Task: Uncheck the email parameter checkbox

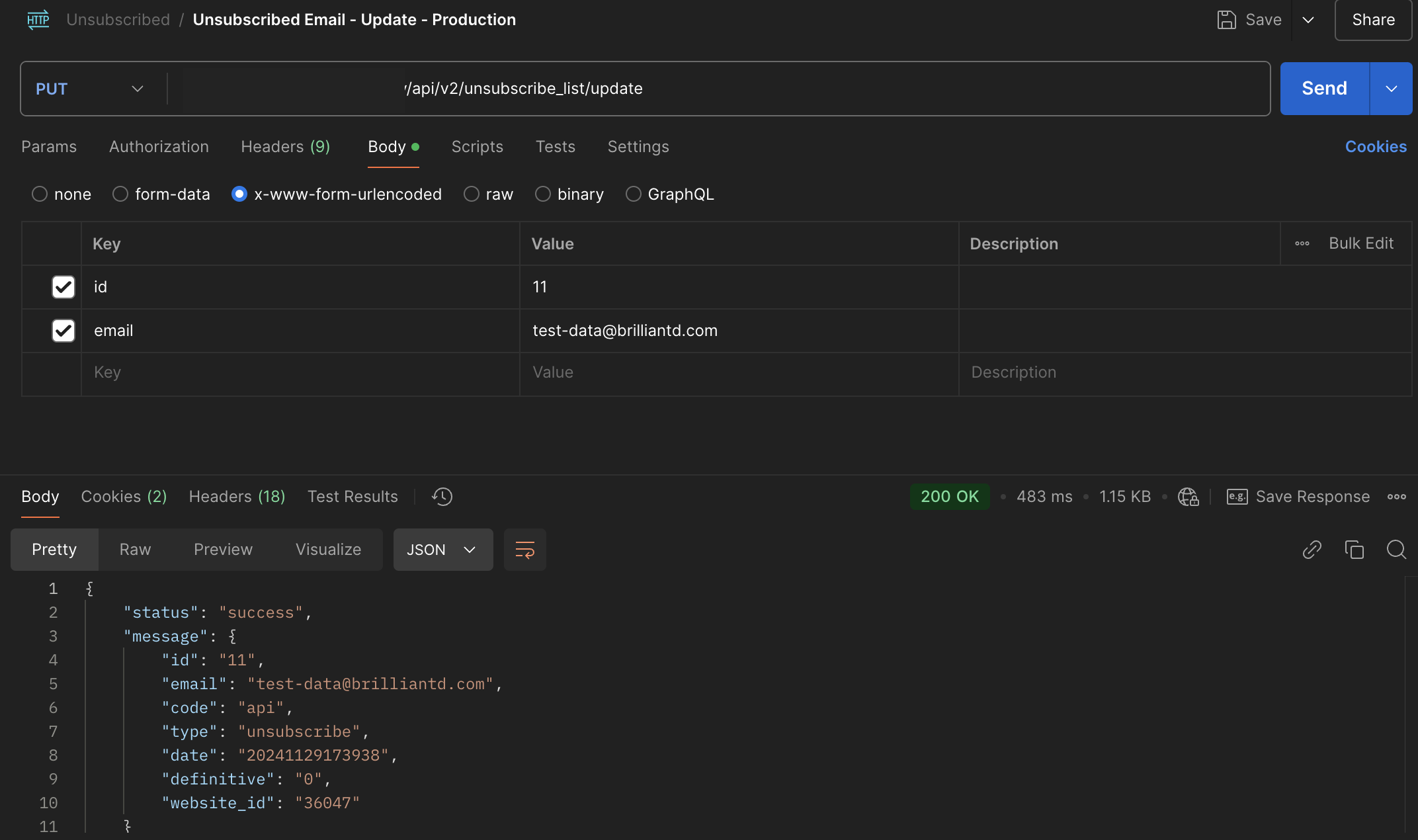Action: pyautogui.click(x=63, y=331)
